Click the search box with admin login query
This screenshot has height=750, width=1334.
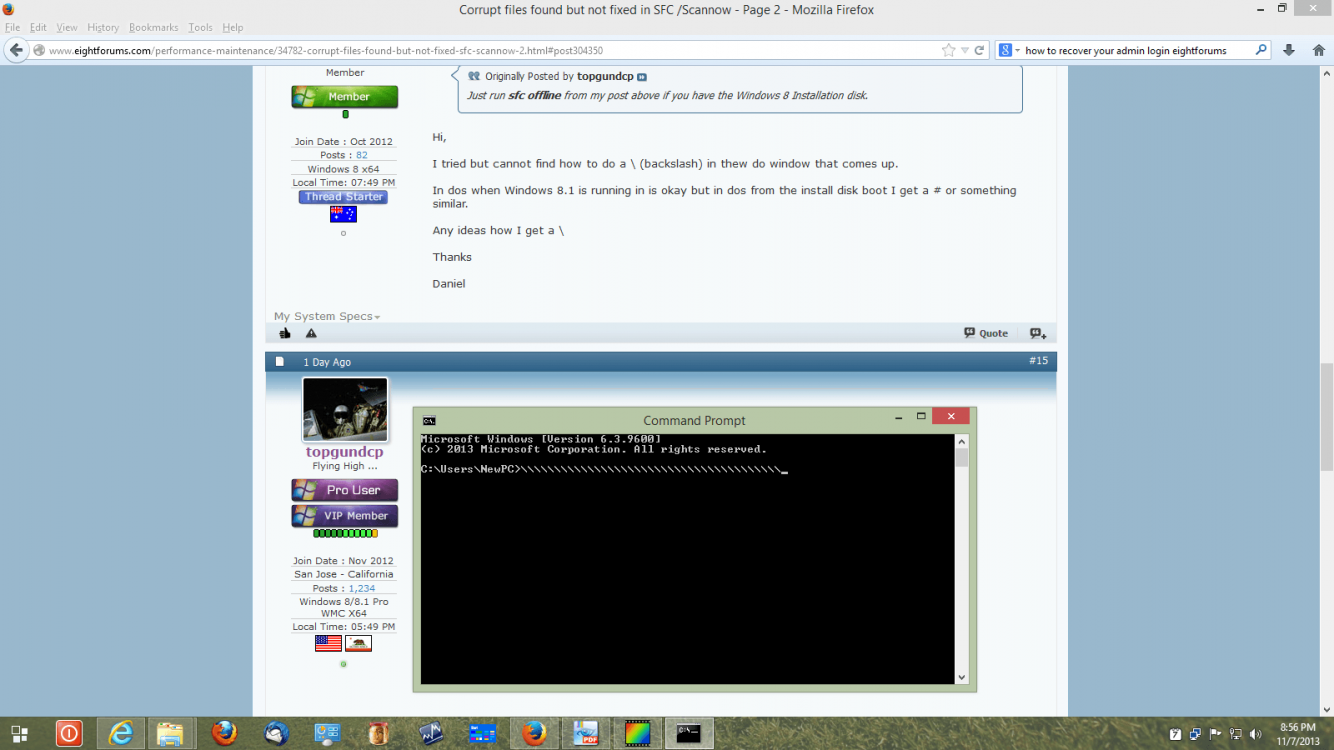(x=1137, y=50)
